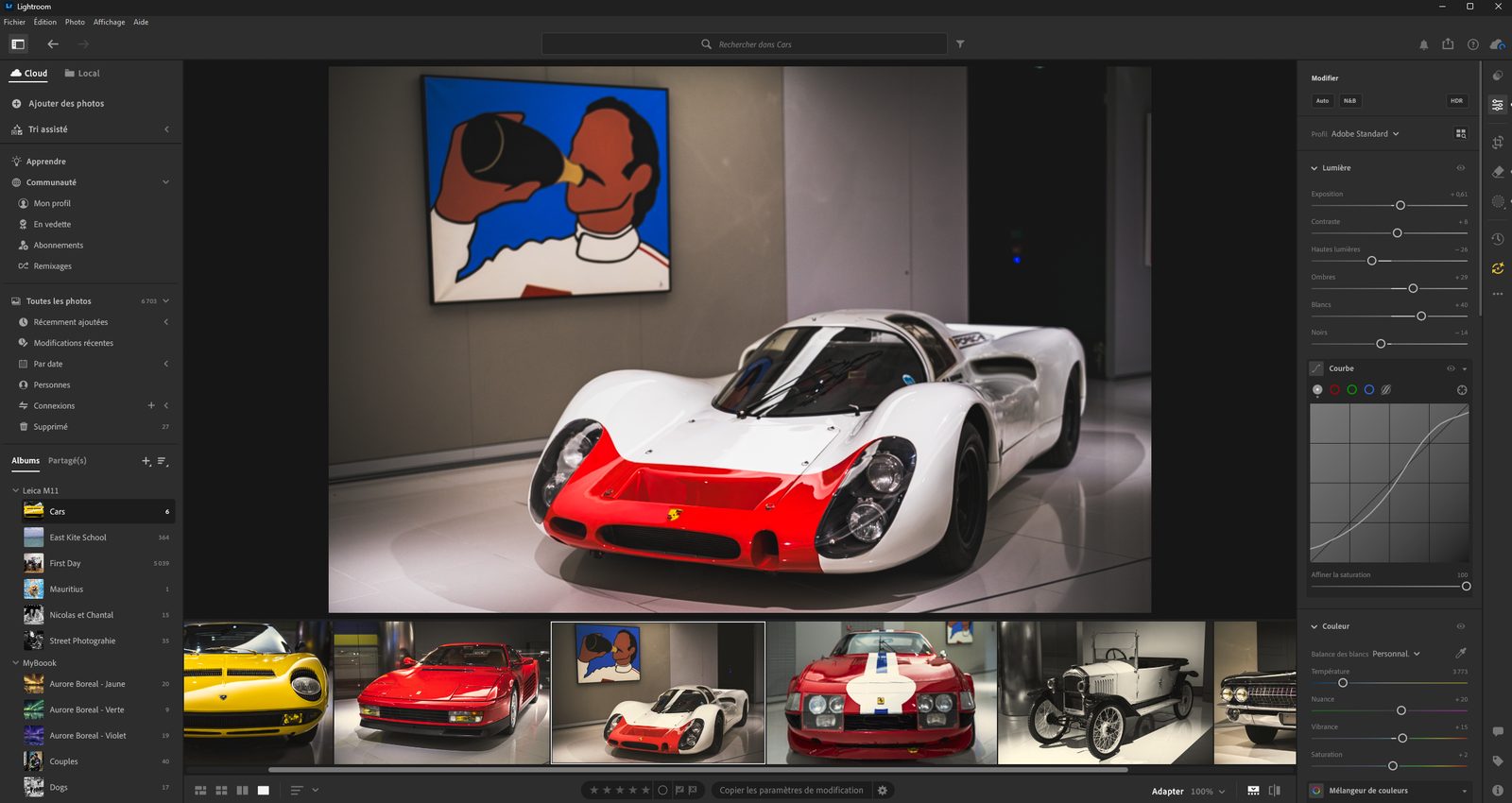Click the N&B black and white button
This screenshot has height=803, width=1512.
pos(1349,101)
